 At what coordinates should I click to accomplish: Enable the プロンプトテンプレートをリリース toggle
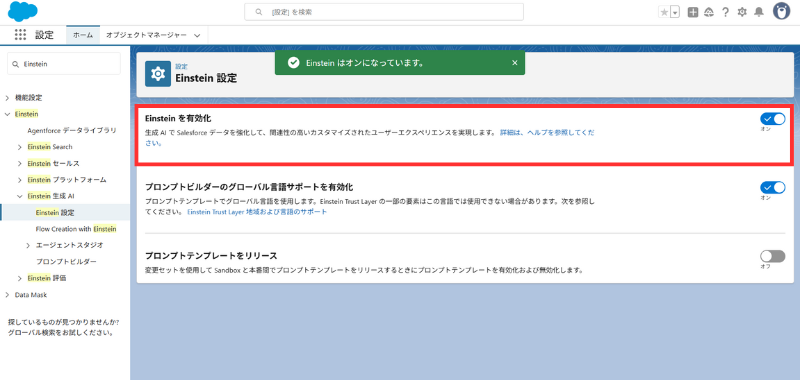click(772, 256)
